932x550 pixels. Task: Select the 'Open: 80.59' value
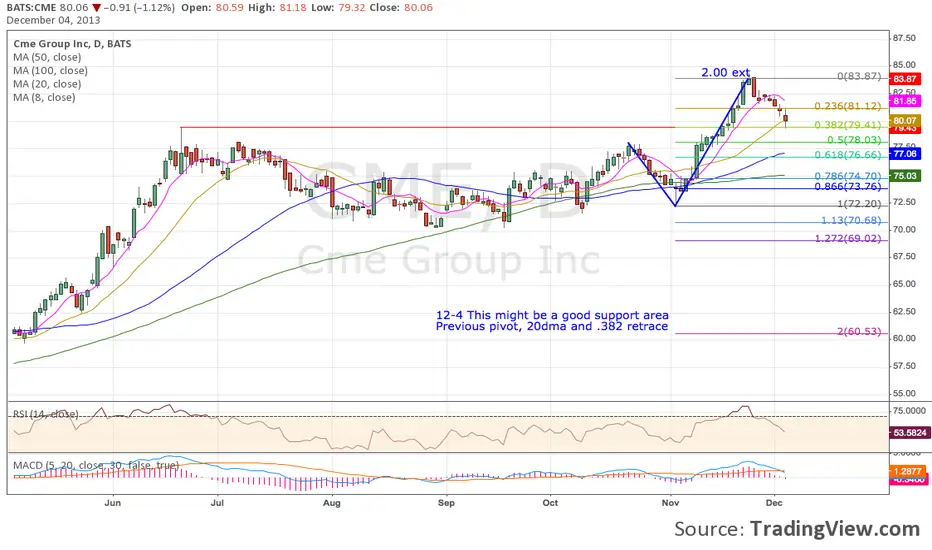pos(212,8)
